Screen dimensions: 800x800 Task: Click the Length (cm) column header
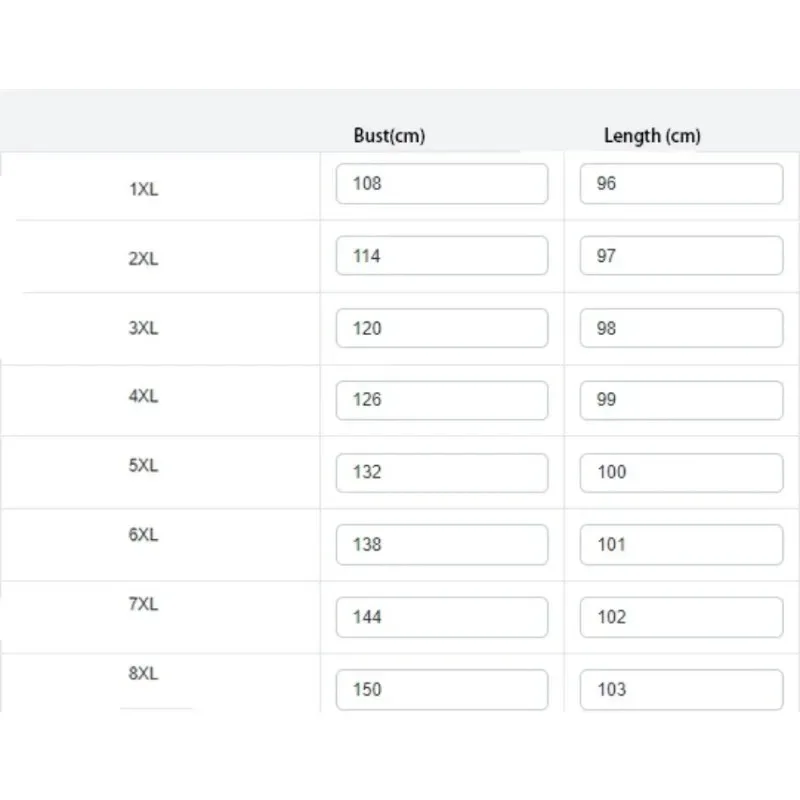pos(652,136)
